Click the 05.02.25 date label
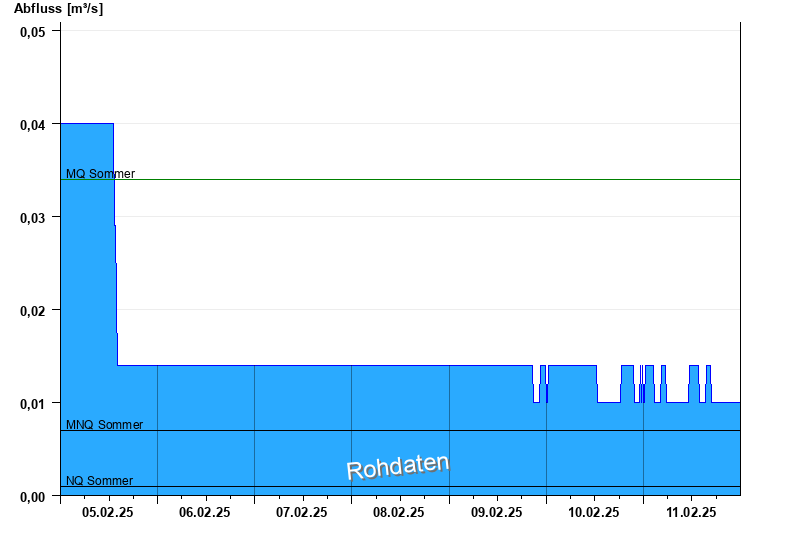Screen dimensions: 800x550 click(108, 513)
